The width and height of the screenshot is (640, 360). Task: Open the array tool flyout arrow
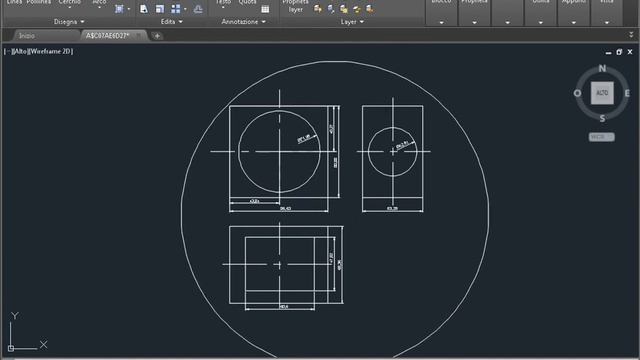click(185, 9)
